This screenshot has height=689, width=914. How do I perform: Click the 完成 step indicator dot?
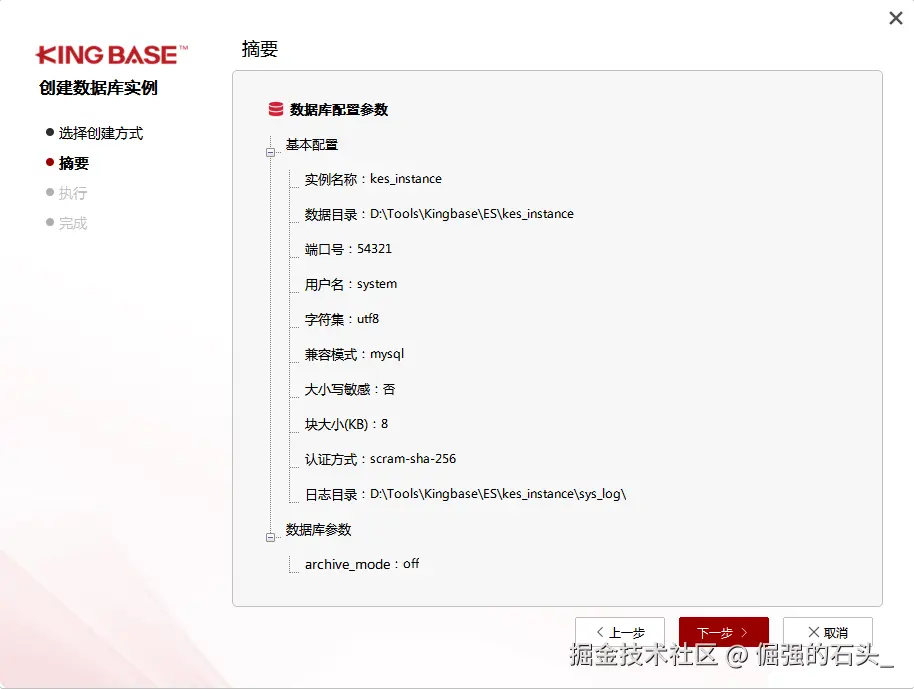[x=50, y=222]
